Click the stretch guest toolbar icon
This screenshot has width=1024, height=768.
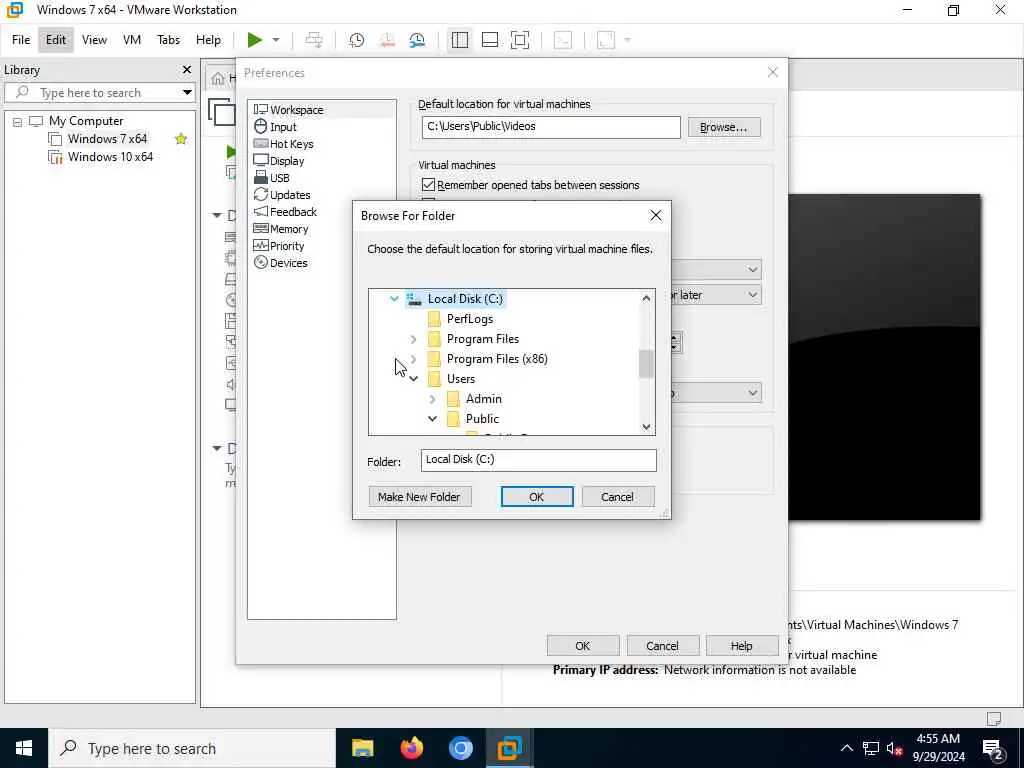[x=606, y=40]
